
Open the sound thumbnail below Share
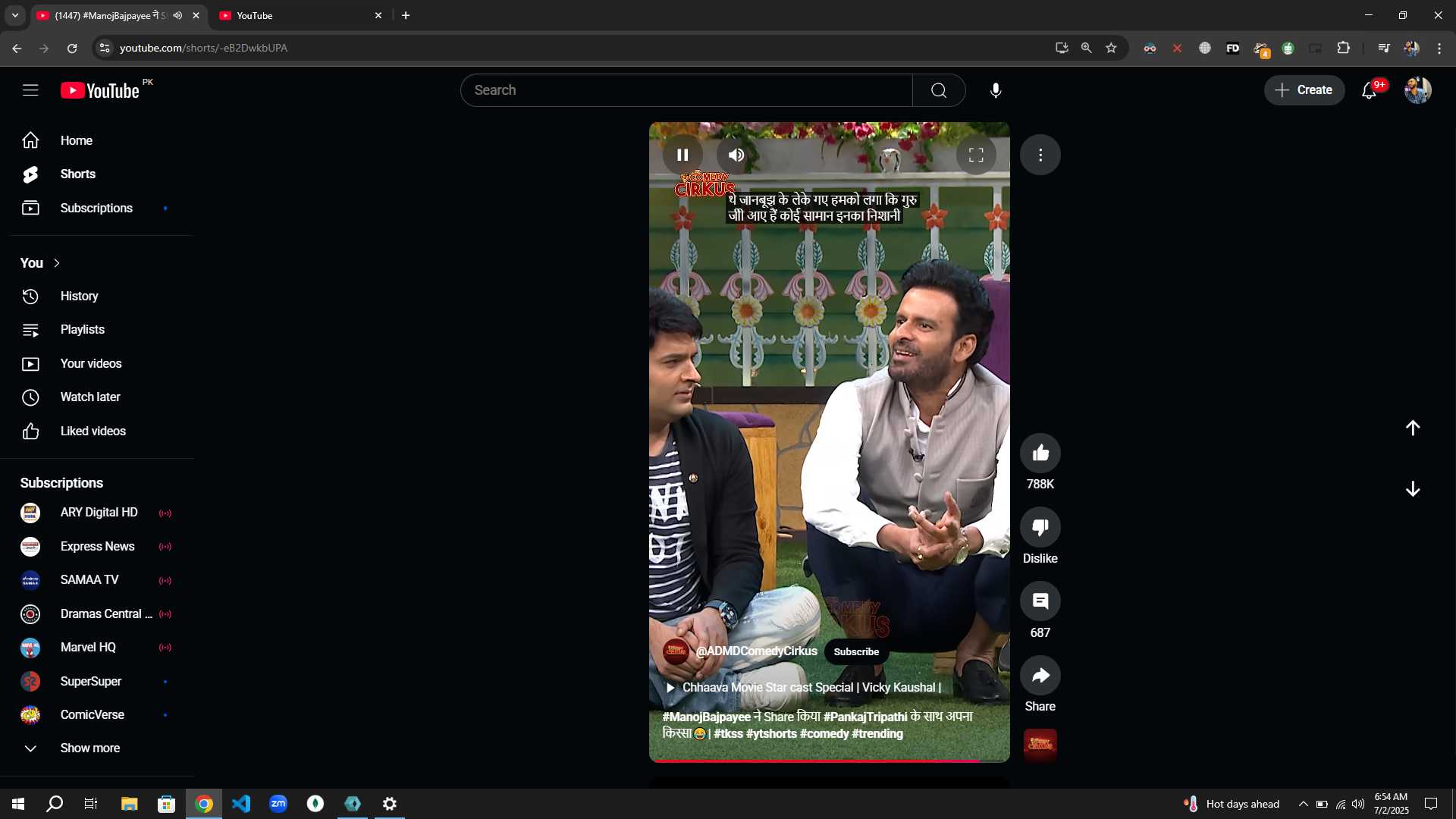pos(1040,745)
